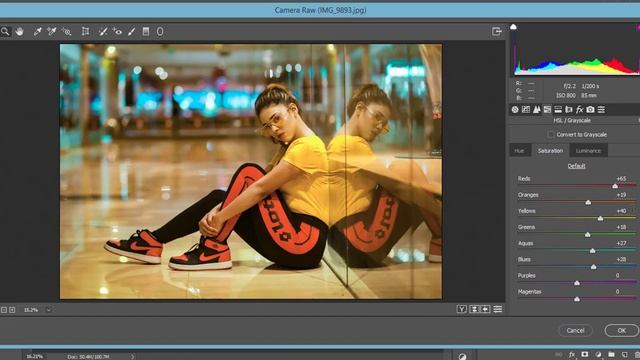Screen dimensions: 640x360
Task: Edit the Yellows value +40 field
Action: [621, 211]
